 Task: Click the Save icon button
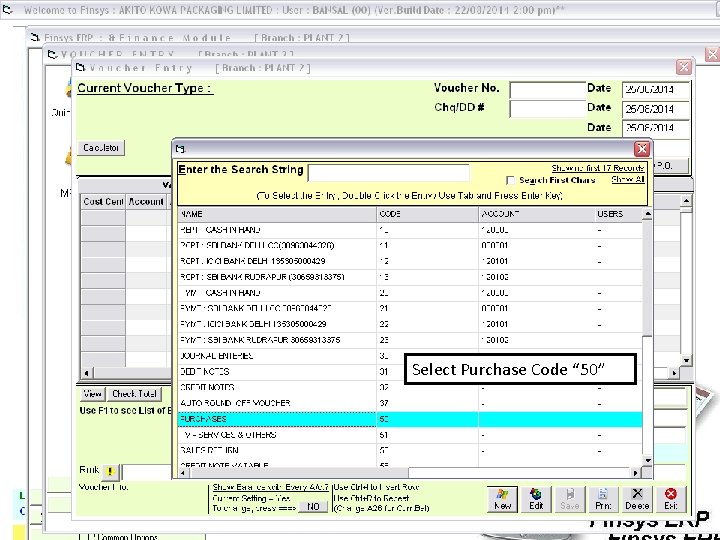coord(569,499)
